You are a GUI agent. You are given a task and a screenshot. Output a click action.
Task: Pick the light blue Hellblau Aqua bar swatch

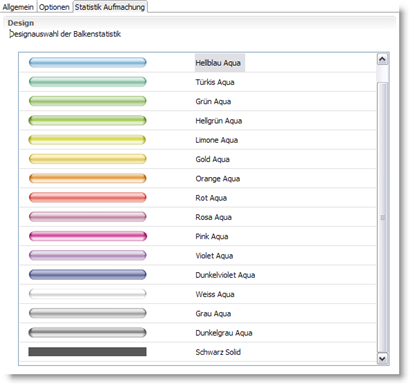tap(88, 62)
